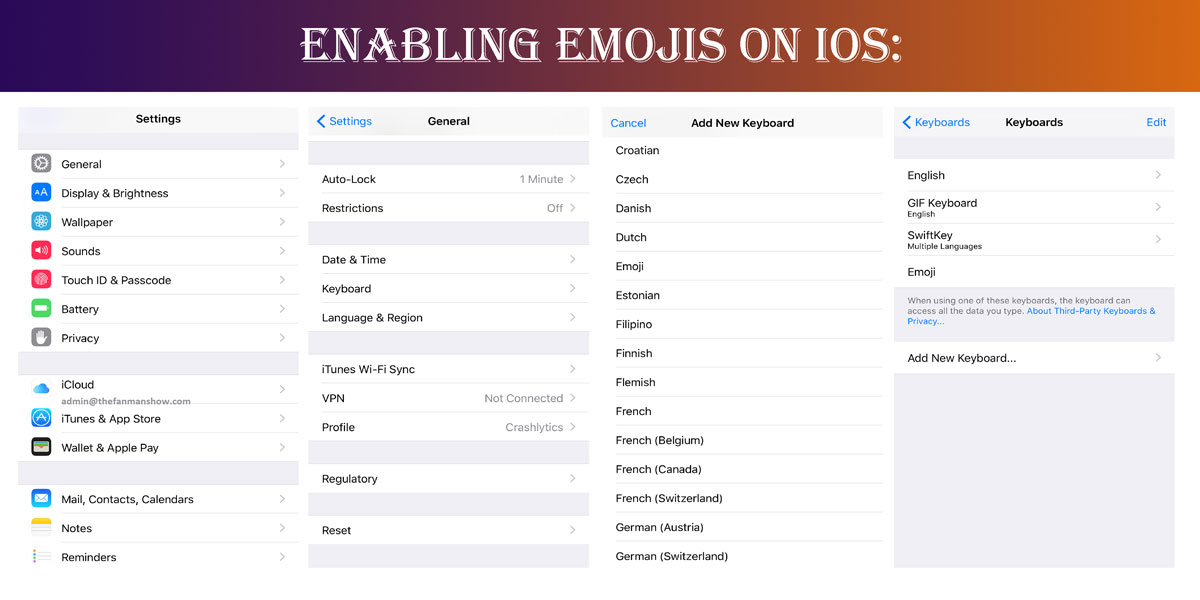Viewport: 1200px width, 600px height.
Task: Tap the yellow Notes icon
Action: (41, 527)
